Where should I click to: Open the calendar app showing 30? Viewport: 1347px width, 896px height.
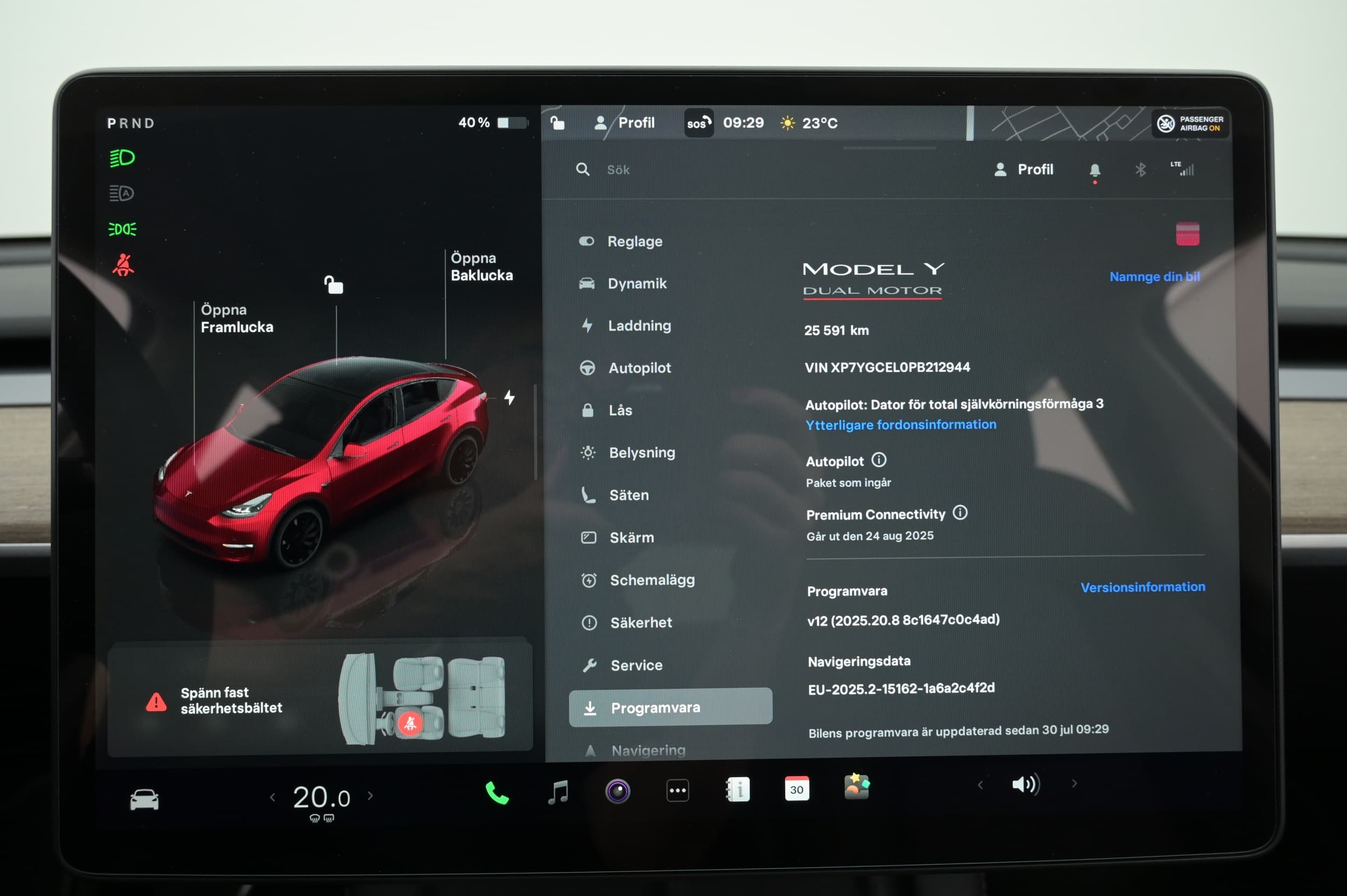pos(797,789)
